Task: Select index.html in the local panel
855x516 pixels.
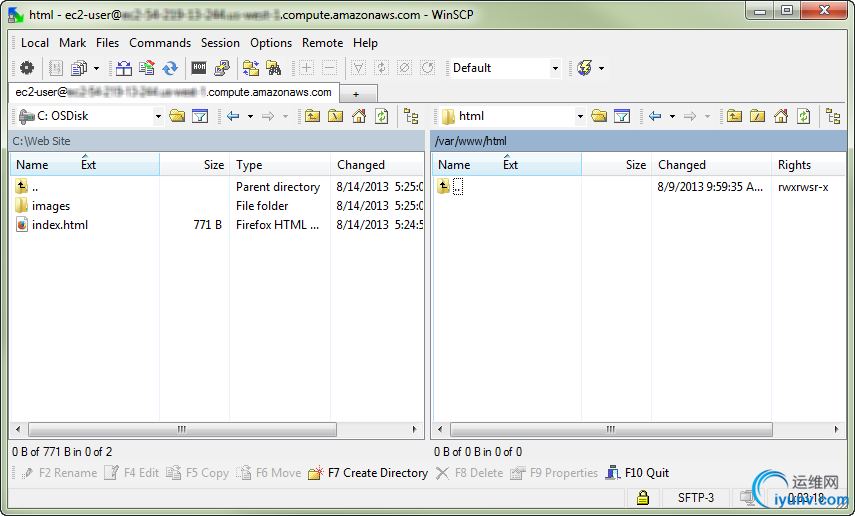Action: point(59,225)
